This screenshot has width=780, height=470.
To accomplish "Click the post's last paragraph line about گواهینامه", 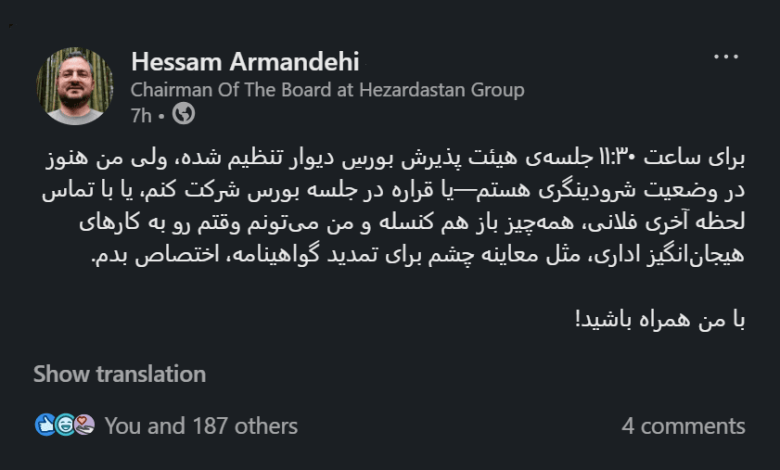I will point(420,256).
